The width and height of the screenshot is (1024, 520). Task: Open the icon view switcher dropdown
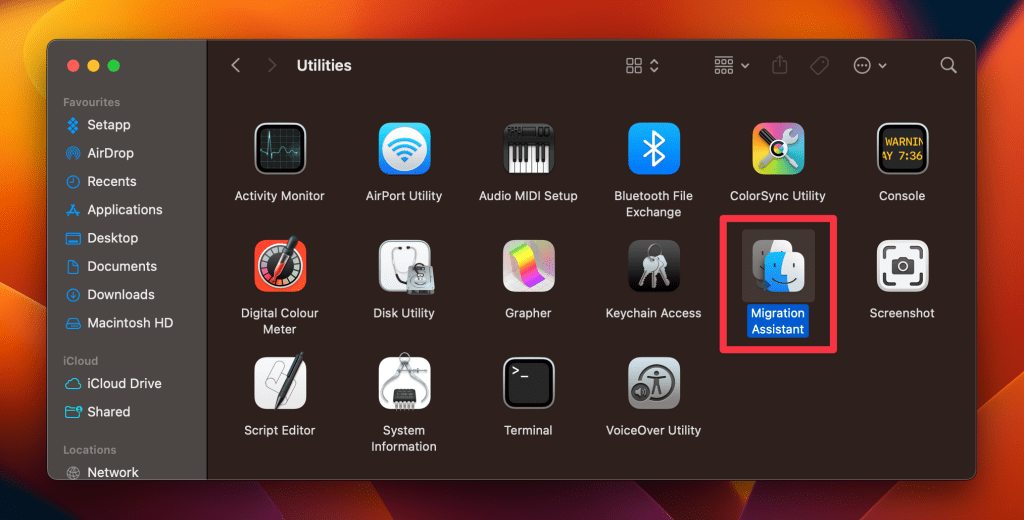(642, 65)
